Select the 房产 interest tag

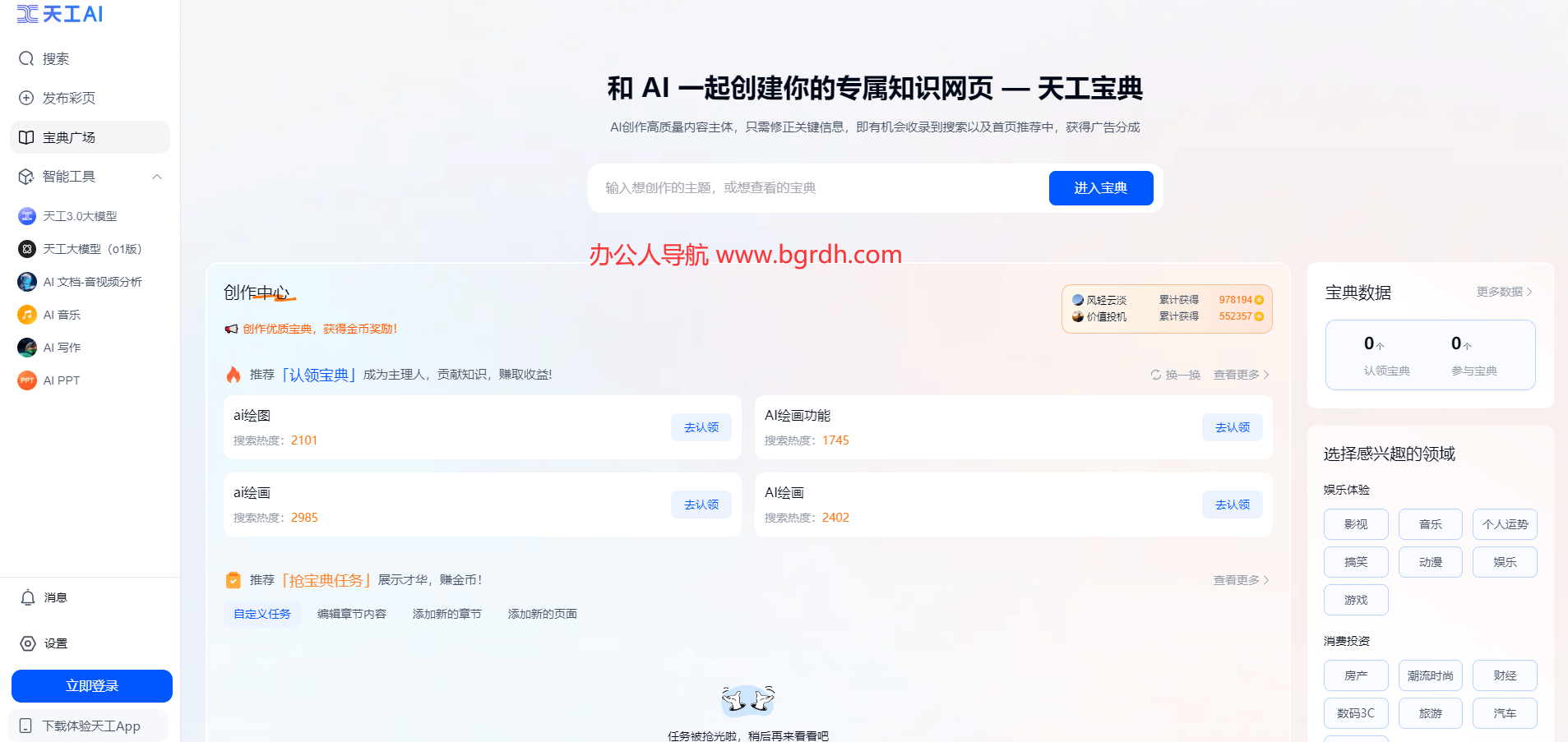[x=1356, y=675]
